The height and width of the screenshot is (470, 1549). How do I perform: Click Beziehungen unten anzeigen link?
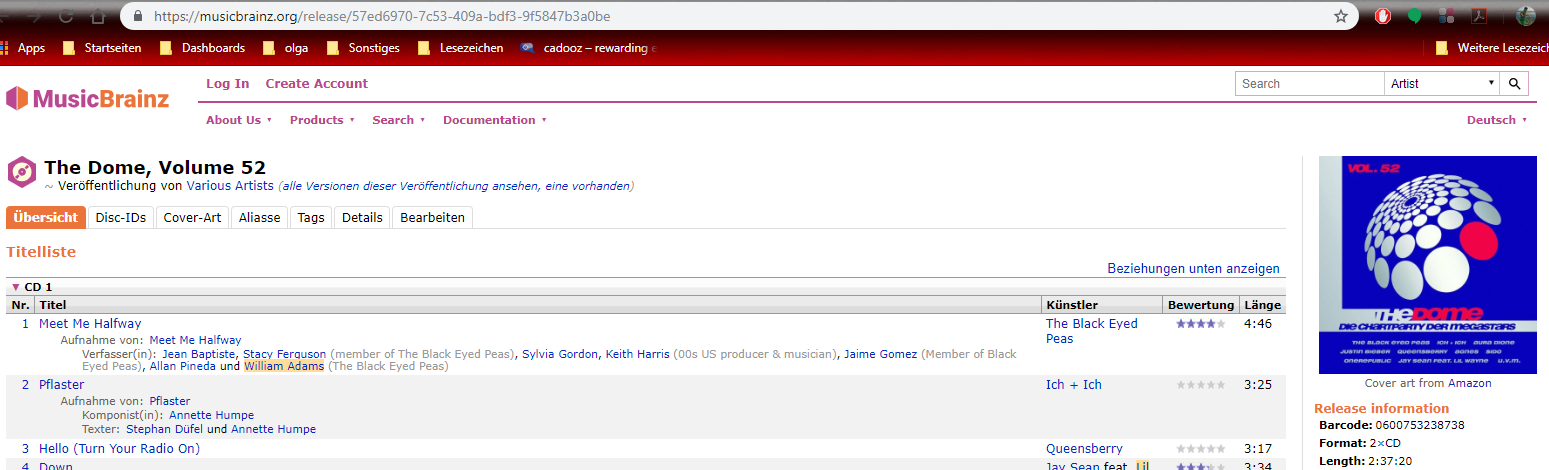tap(1193, 269)
